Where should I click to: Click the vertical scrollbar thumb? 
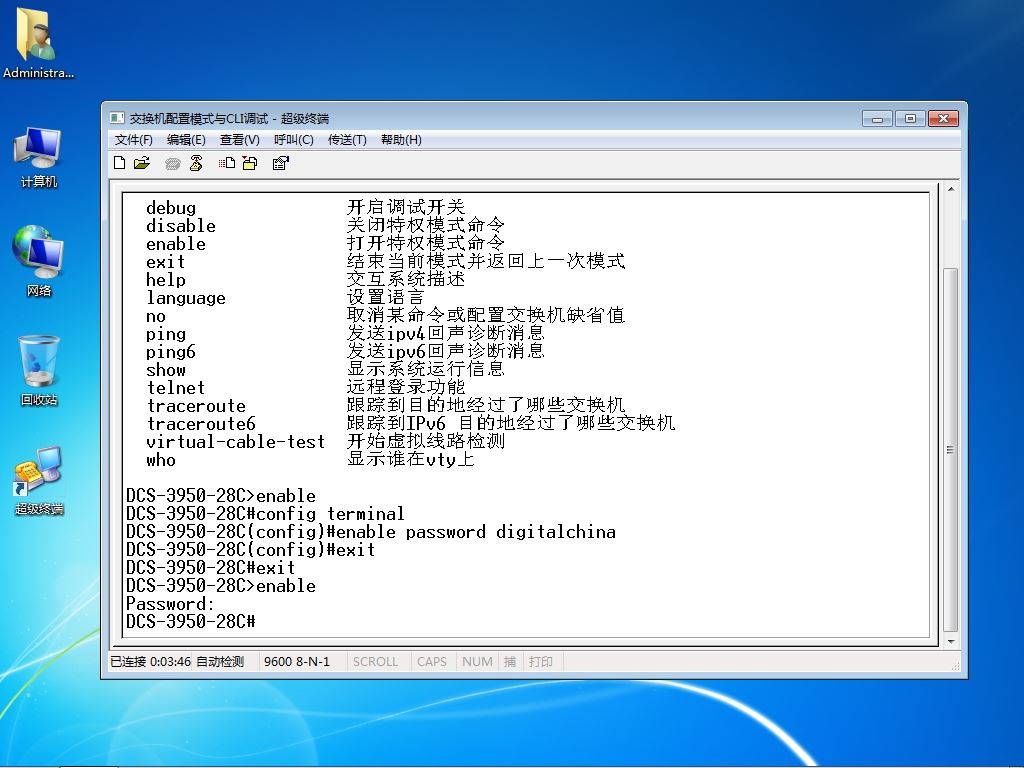click(951, 449)
